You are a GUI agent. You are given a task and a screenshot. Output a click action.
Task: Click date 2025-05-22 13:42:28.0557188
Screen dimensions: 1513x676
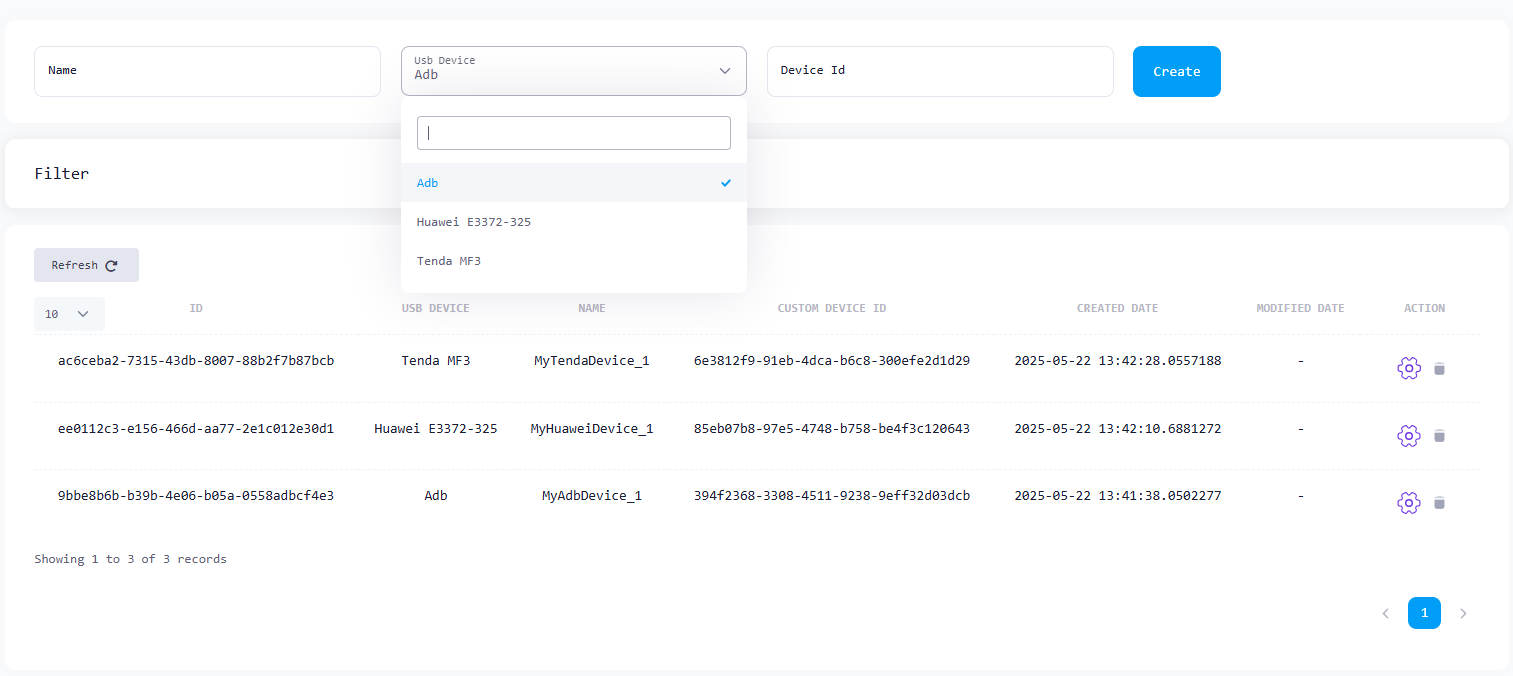[1118, 361]
